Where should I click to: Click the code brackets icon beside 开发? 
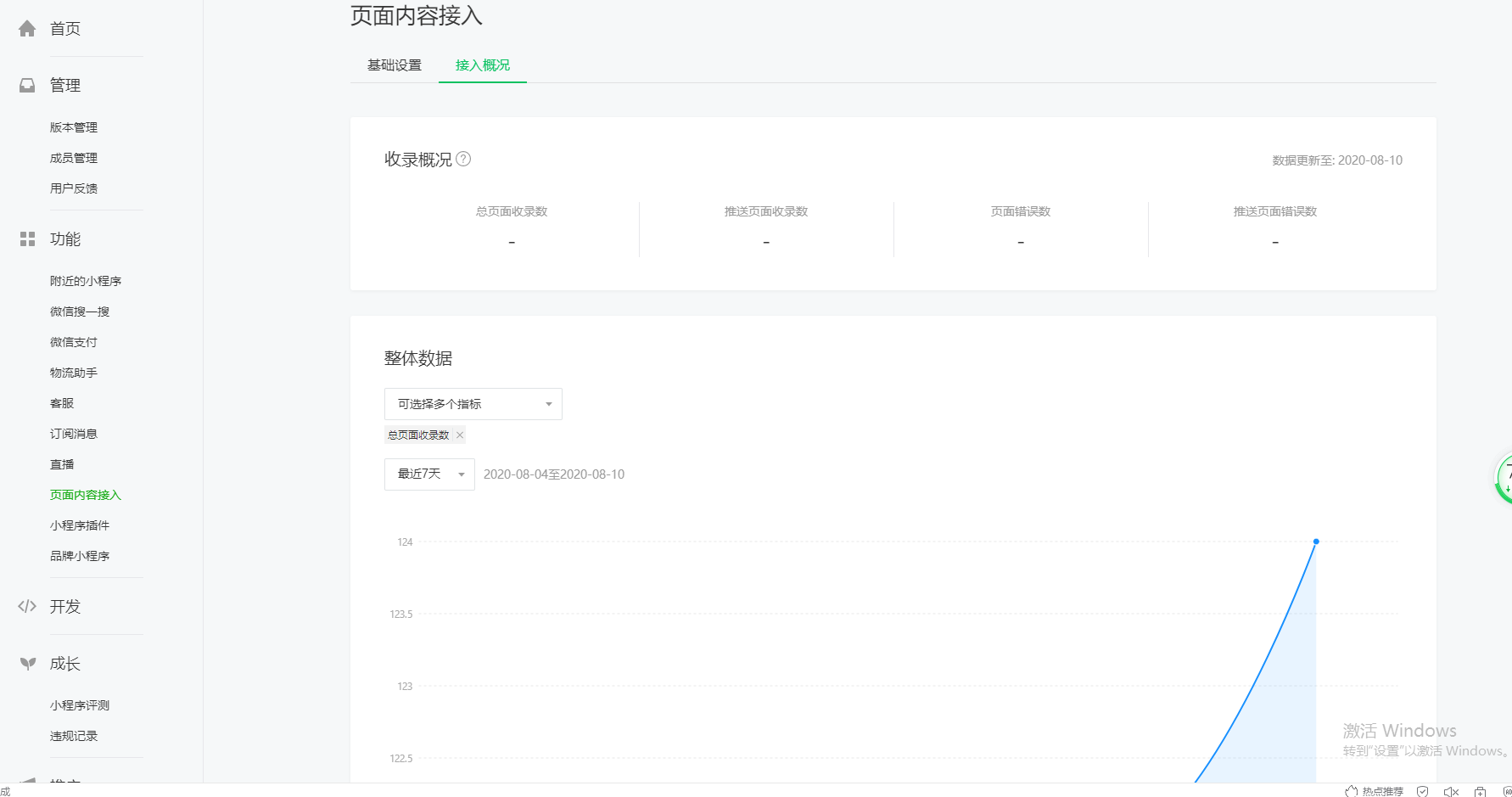tap(27, 606)
